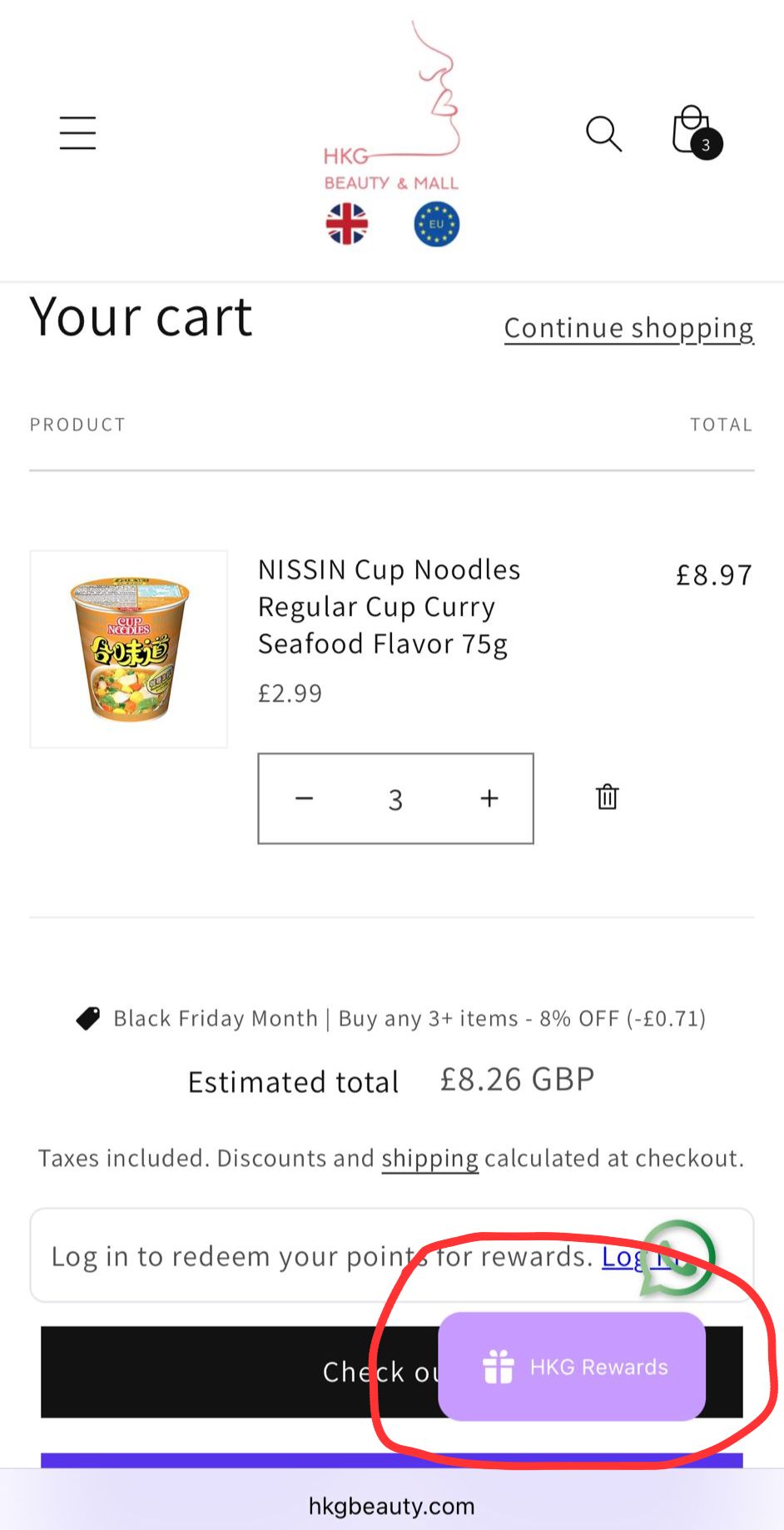784x1530 pixels.
Task: Select the UK flag store icon
Action: 346,225
